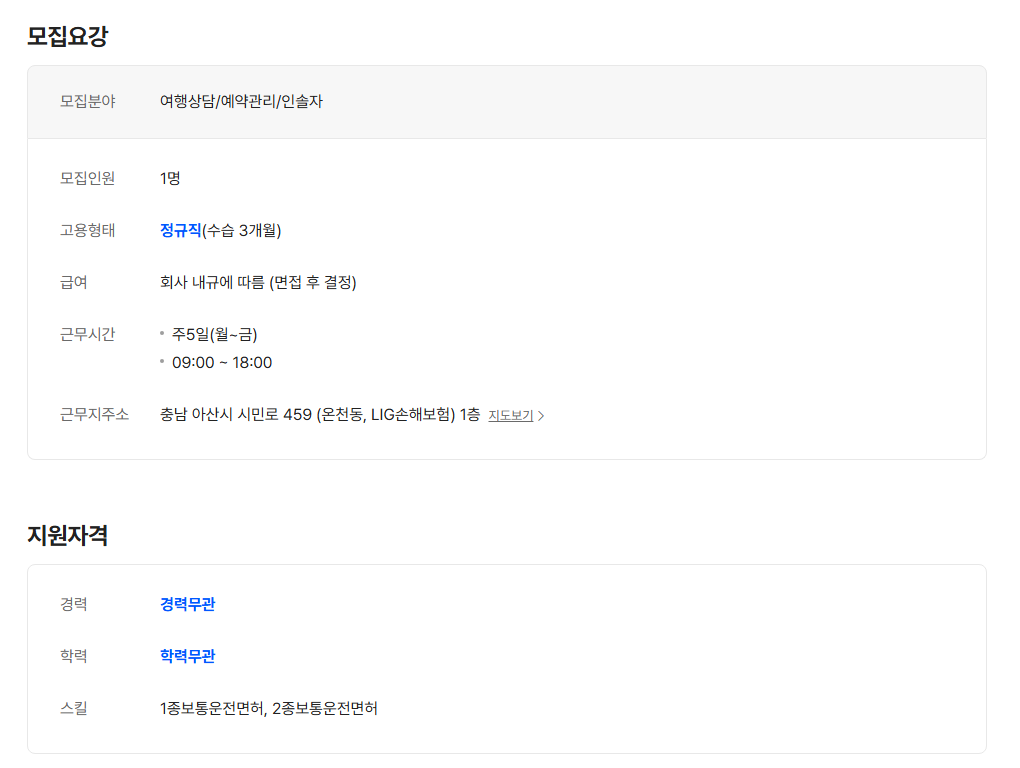The height and width of the screenshot is (768, 1020).
Task: Click the 지원자격 section heading
Action: click(x=67, y=535)
